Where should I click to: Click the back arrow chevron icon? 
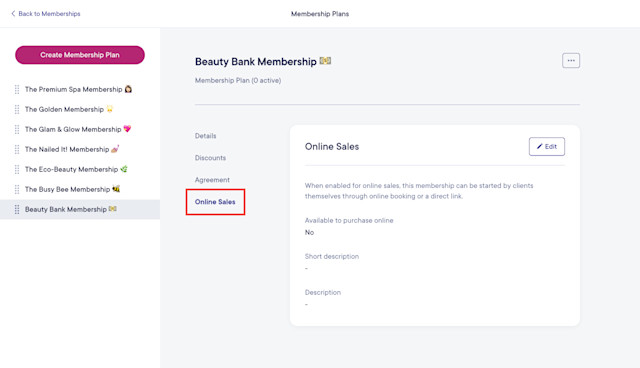13,13
